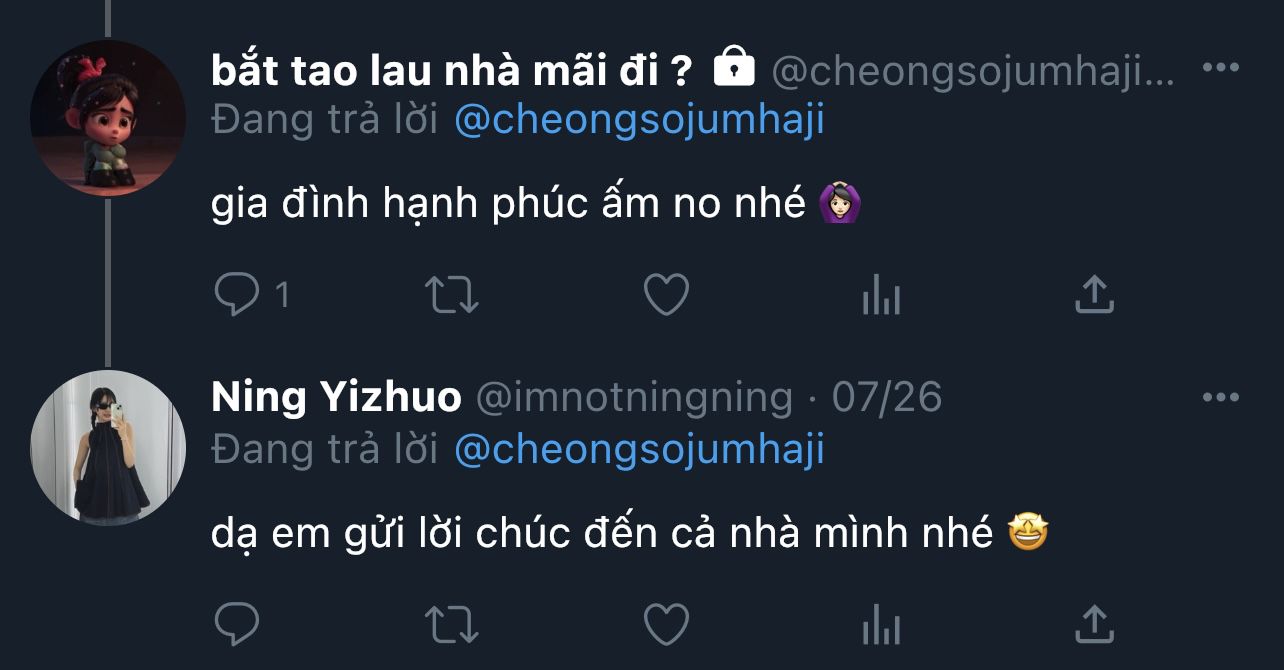Open more options for the first tweet

click(1221, 68)
